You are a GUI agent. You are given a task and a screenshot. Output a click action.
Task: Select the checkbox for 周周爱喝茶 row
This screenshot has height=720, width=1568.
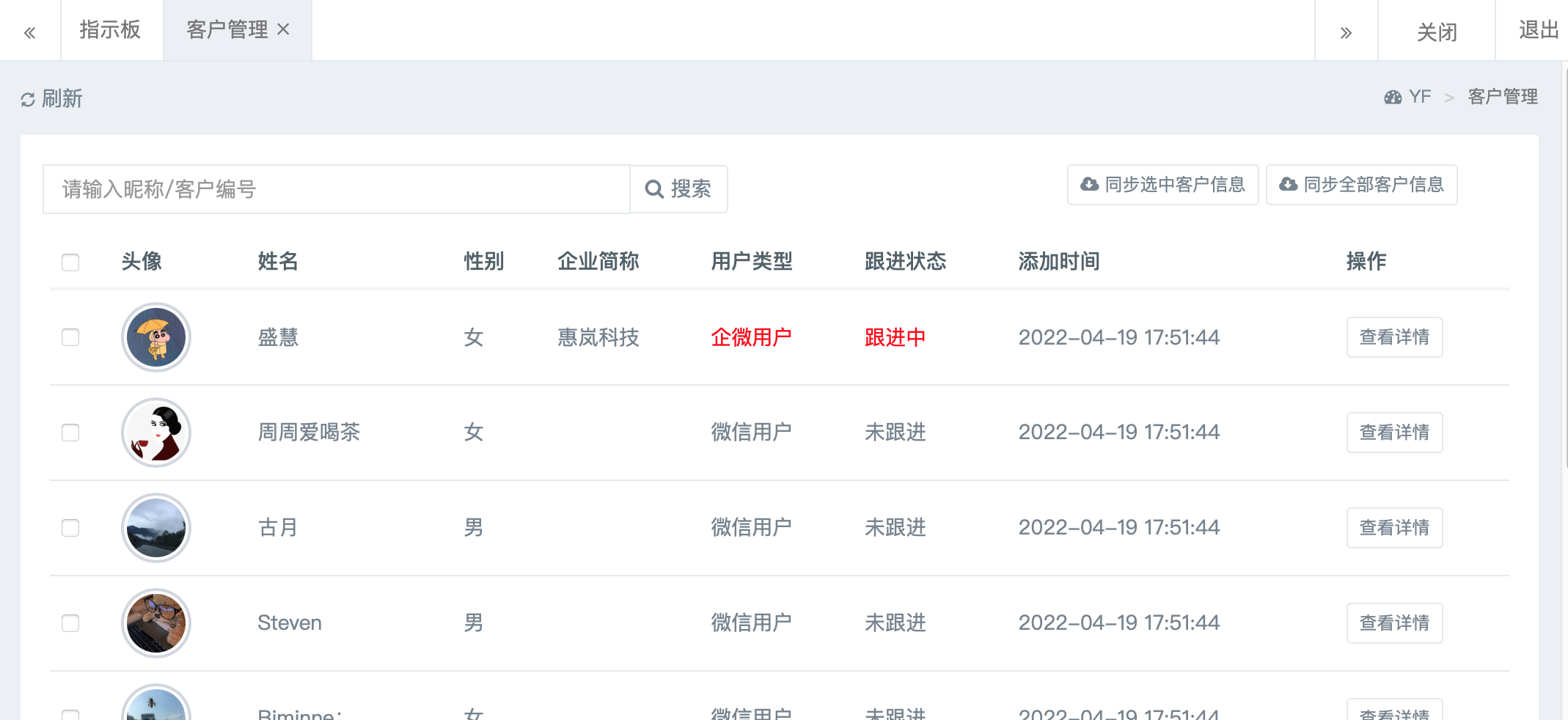pyautogui.click(x=70, y=433)
